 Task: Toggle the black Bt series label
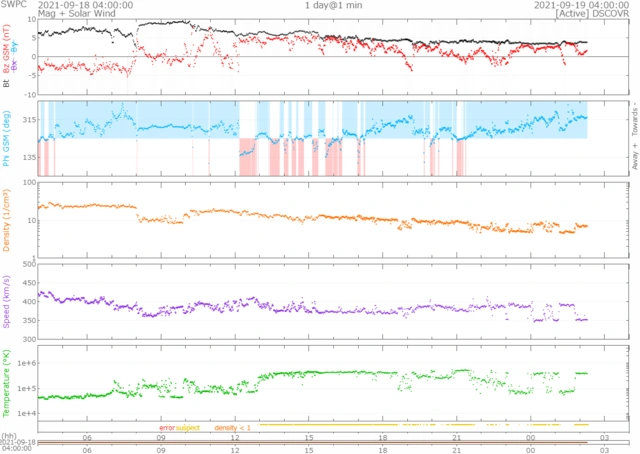(x=8, y=84)
